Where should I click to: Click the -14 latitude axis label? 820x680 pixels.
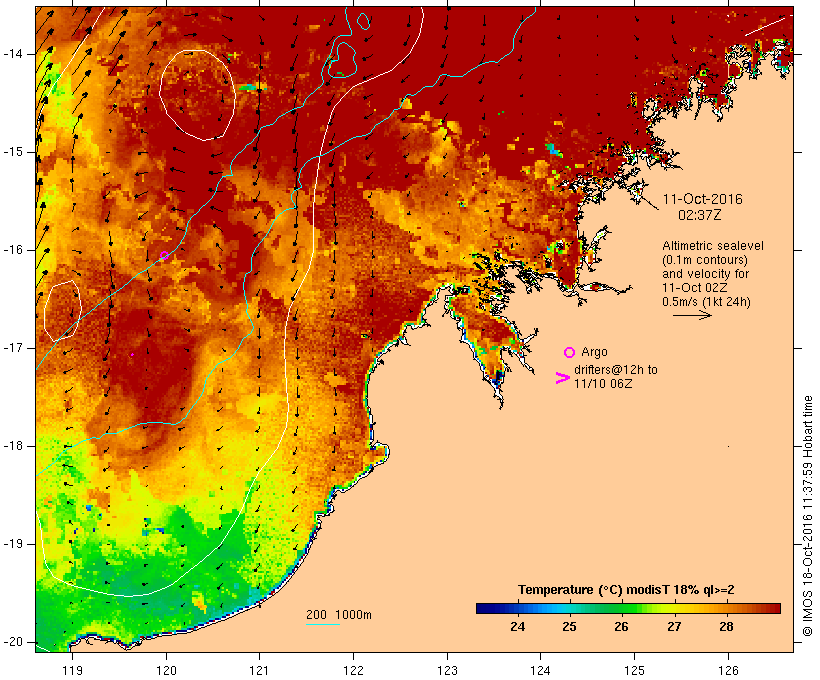(13, 54)
